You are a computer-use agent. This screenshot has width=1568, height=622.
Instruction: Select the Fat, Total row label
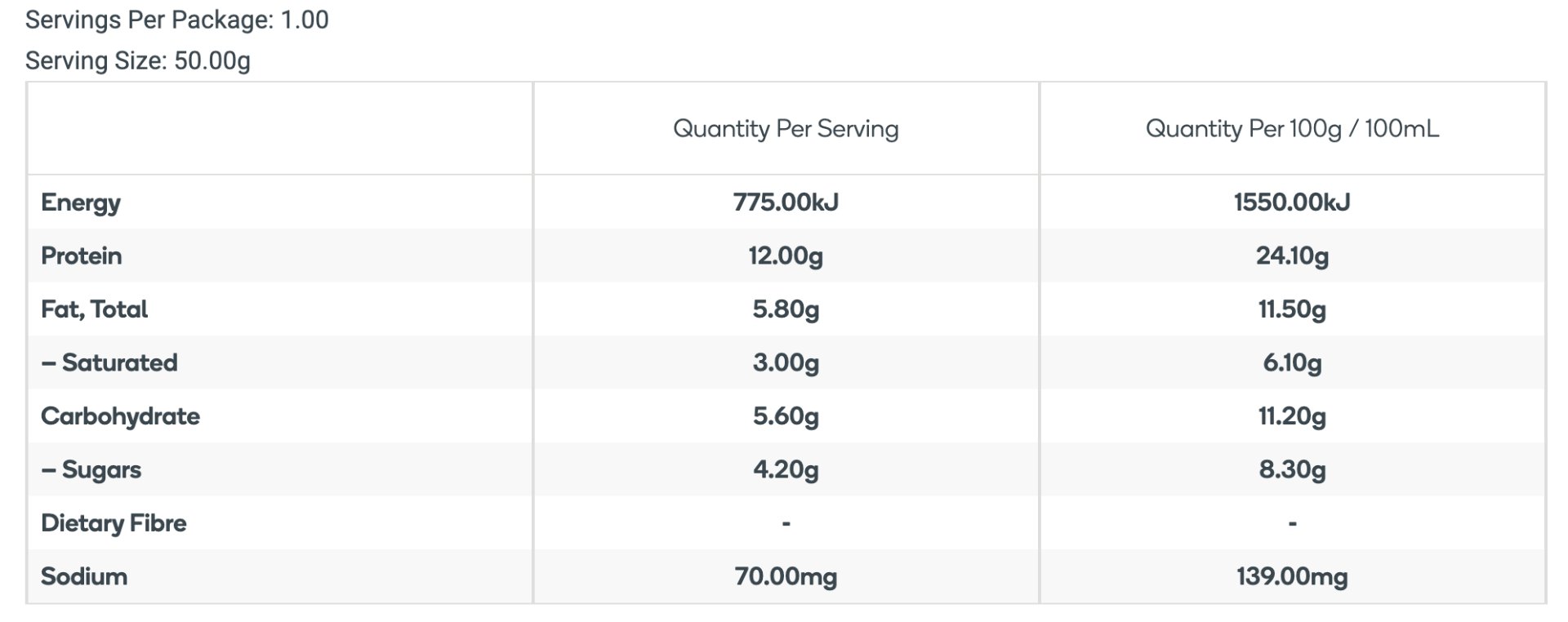[94, 309]
